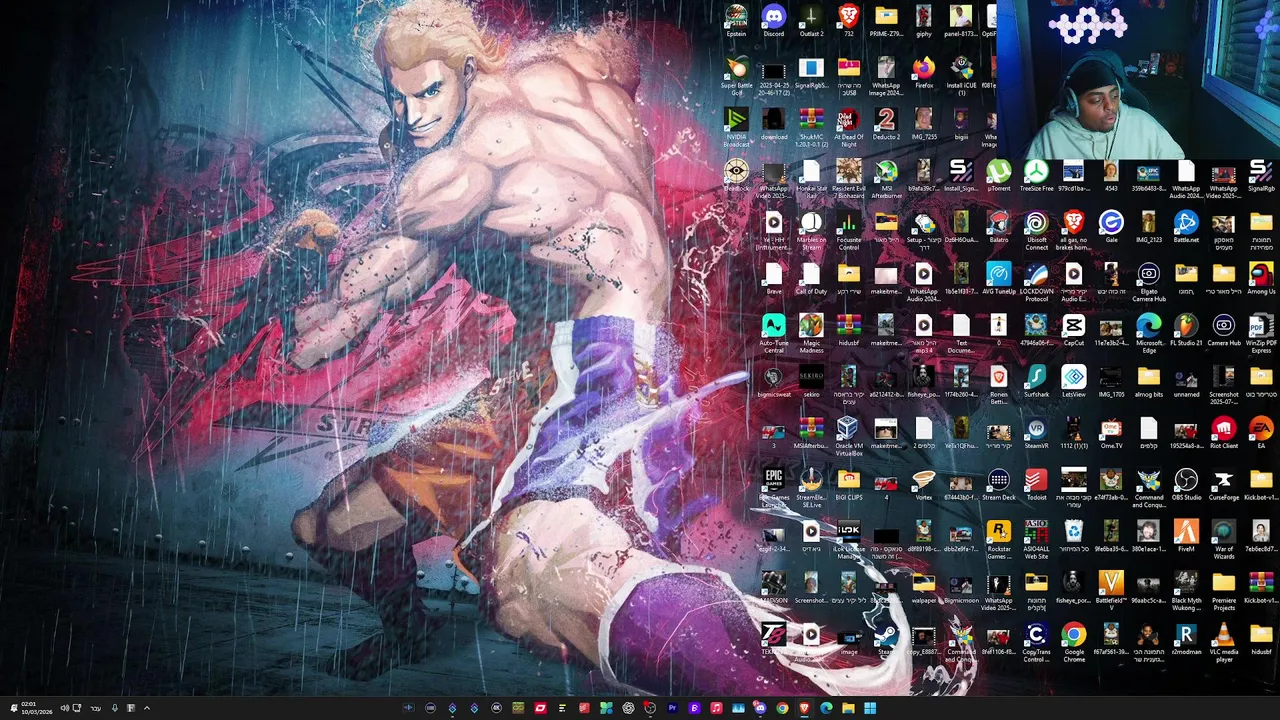
Task: Open the FiveM desktop shortcut
Action: click(x=1186, y=537)
